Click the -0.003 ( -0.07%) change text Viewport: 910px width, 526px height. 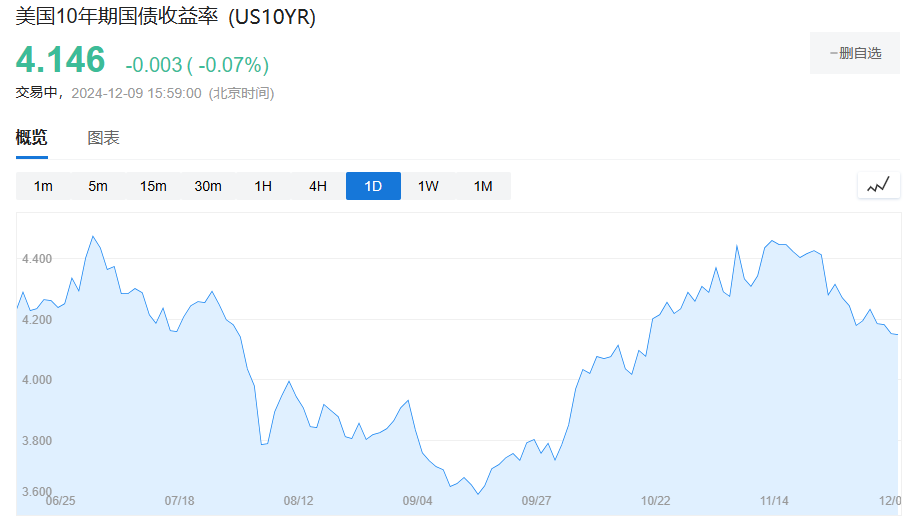(197, 64)
